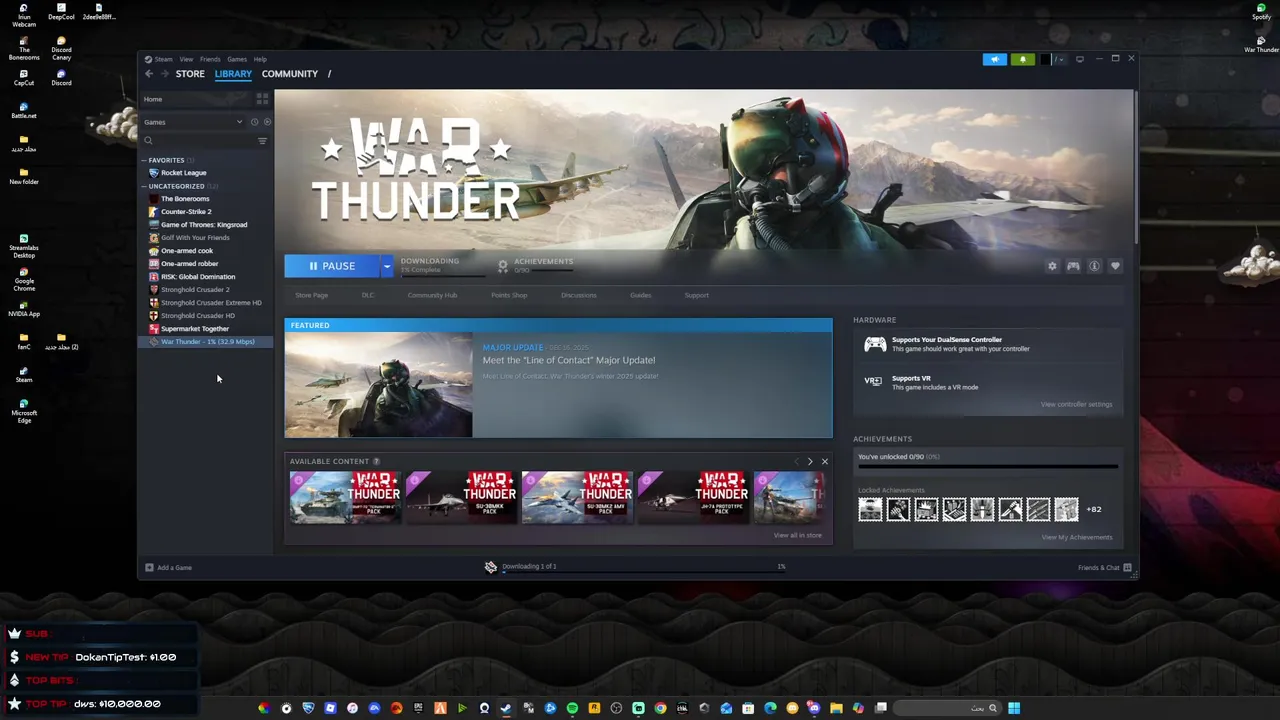Image resolution: width=1280 pixels, height=720 pixels.
Task: Go to the Store tab
Action: 190,74
